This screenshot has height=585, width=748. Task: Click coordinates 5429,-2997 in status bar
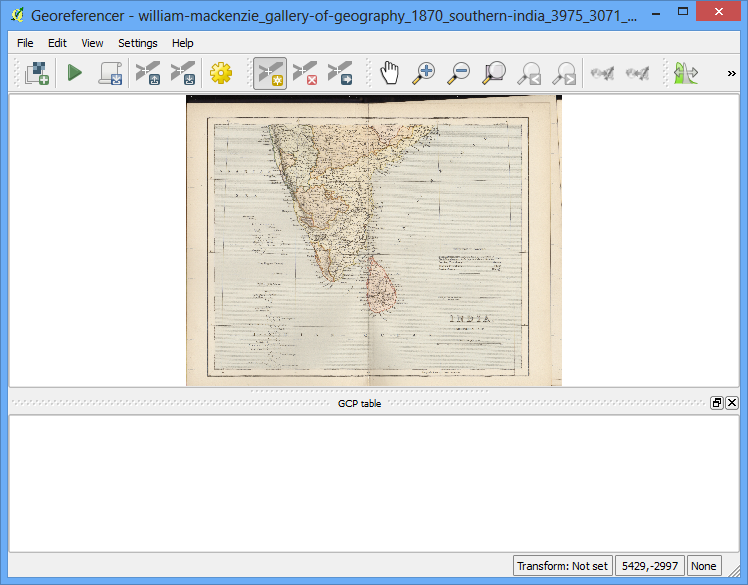point(650,566)
